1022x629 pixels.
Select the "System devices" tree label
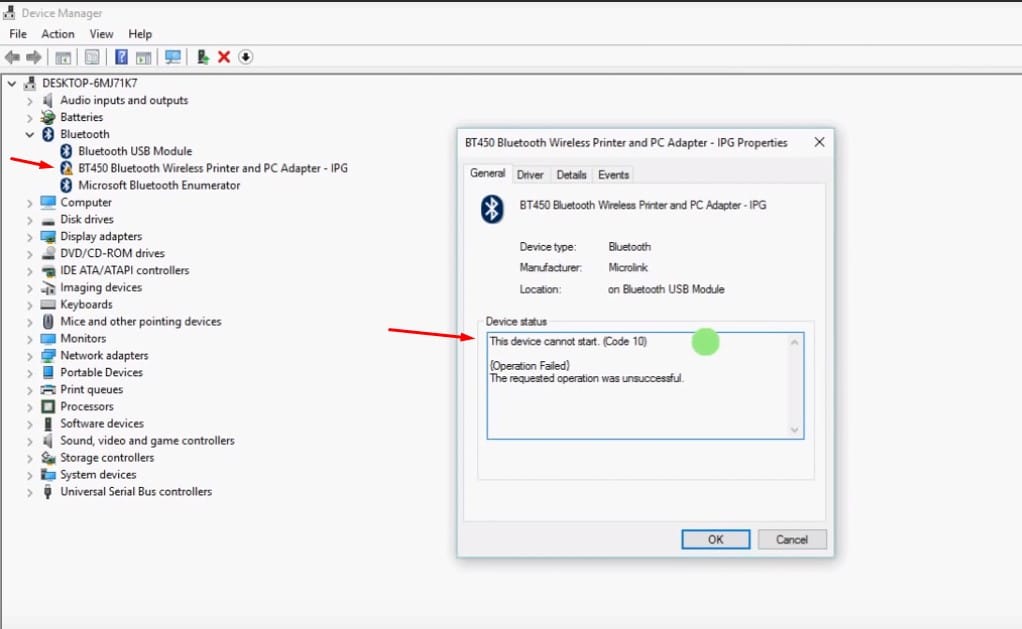(x=98, y=475)
